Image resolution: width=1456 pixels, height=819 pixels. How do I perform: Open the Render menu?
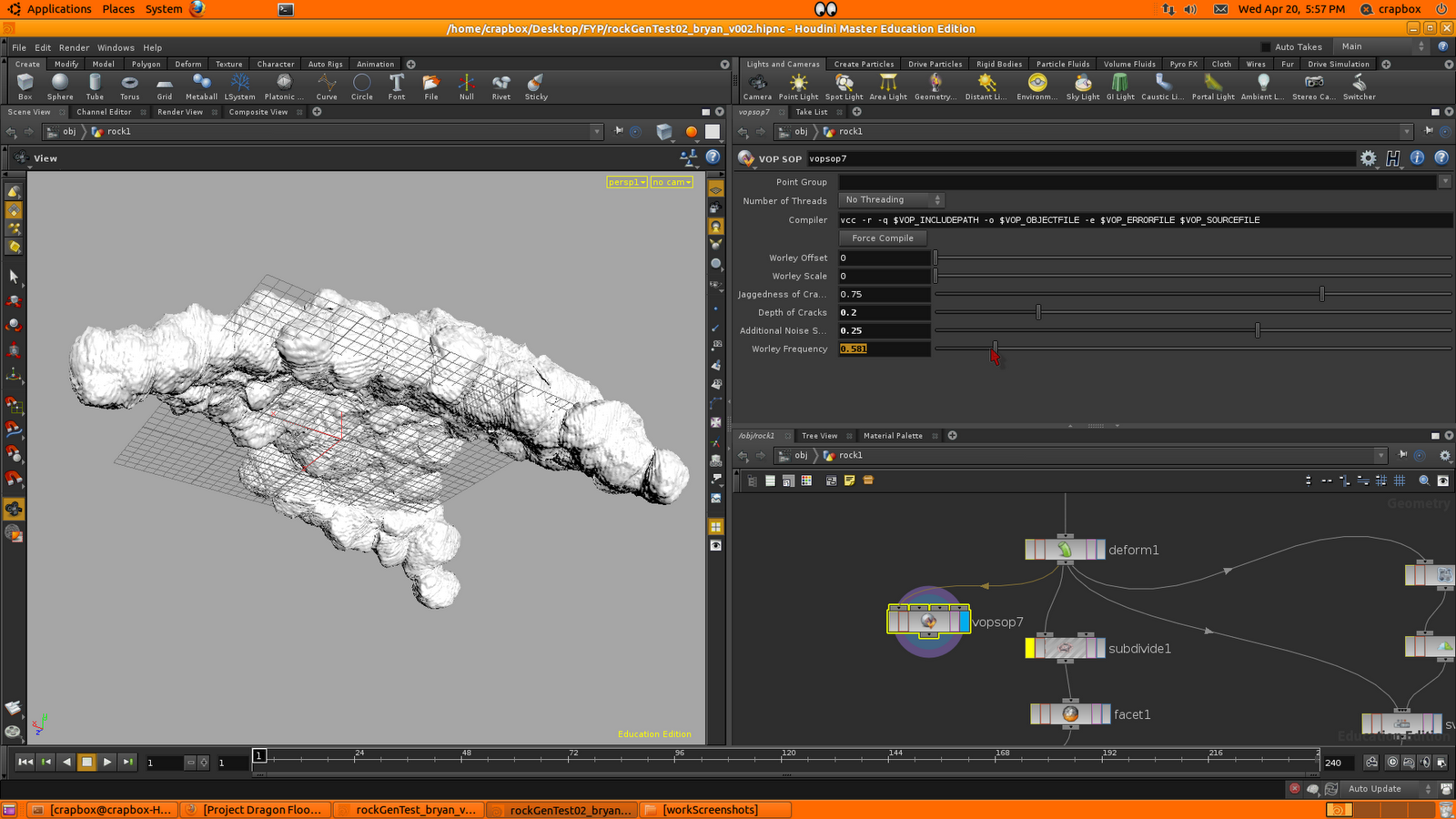pyautogui.click(x=75, y=47)
